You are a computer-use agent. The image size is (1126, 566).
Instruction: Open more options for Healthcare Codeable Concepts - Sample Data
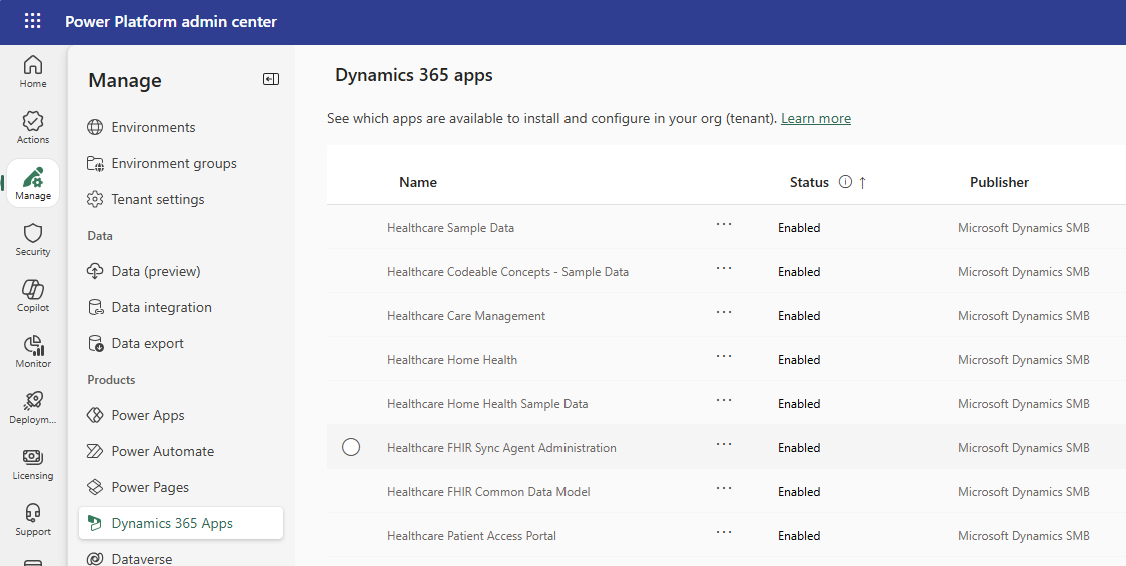click(x=724, y=268)
